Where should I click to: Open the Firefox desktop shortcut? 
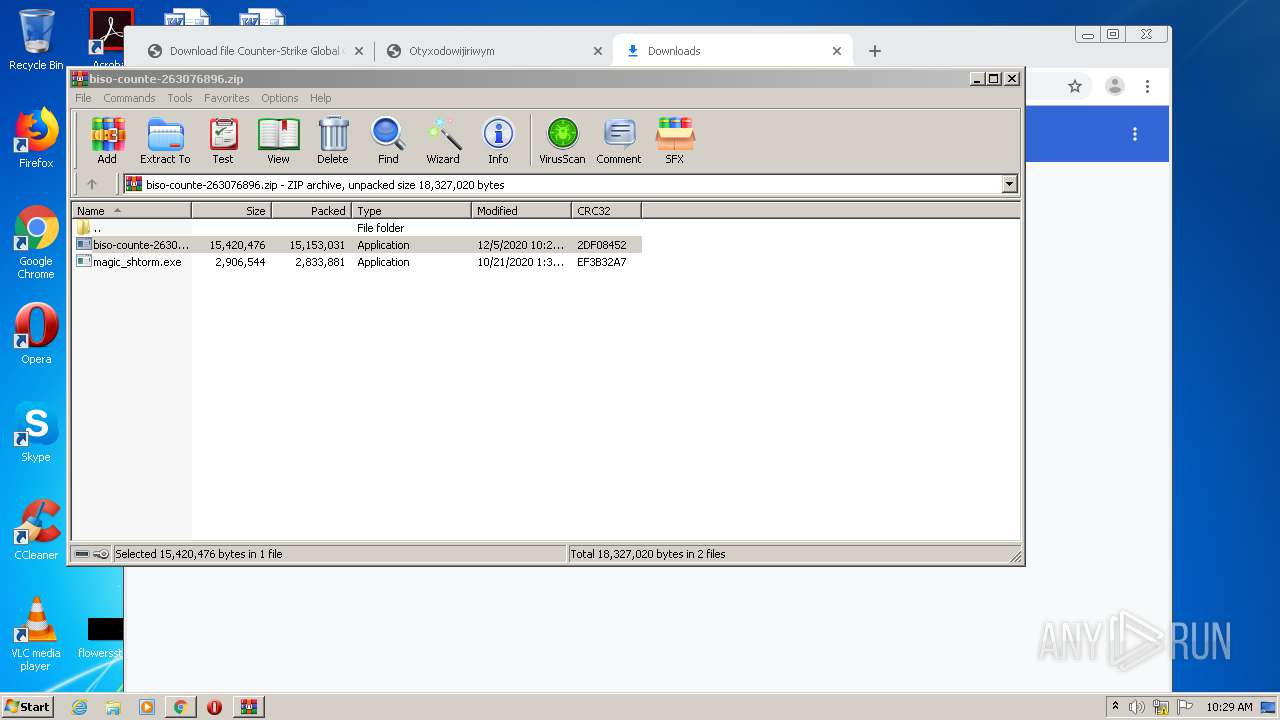pyautogui.click(x=36, y=138)
